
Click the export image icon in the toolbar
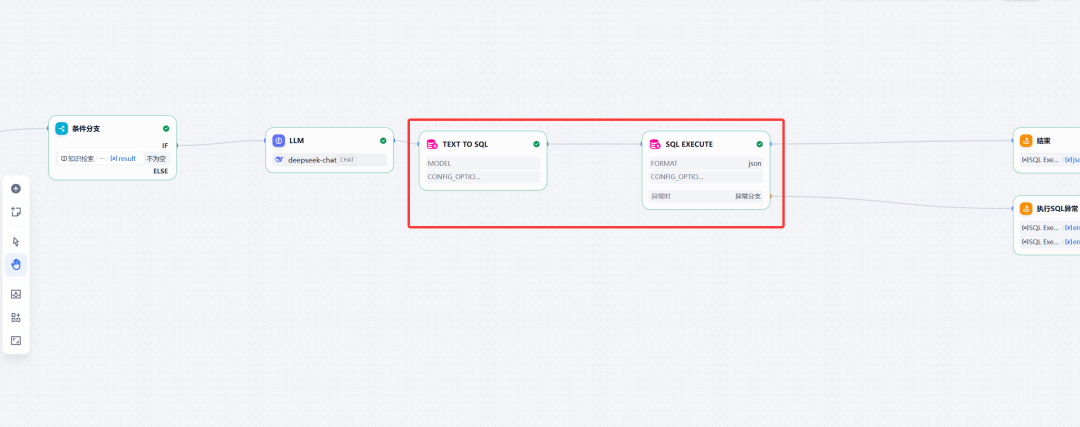click(16, 294)
